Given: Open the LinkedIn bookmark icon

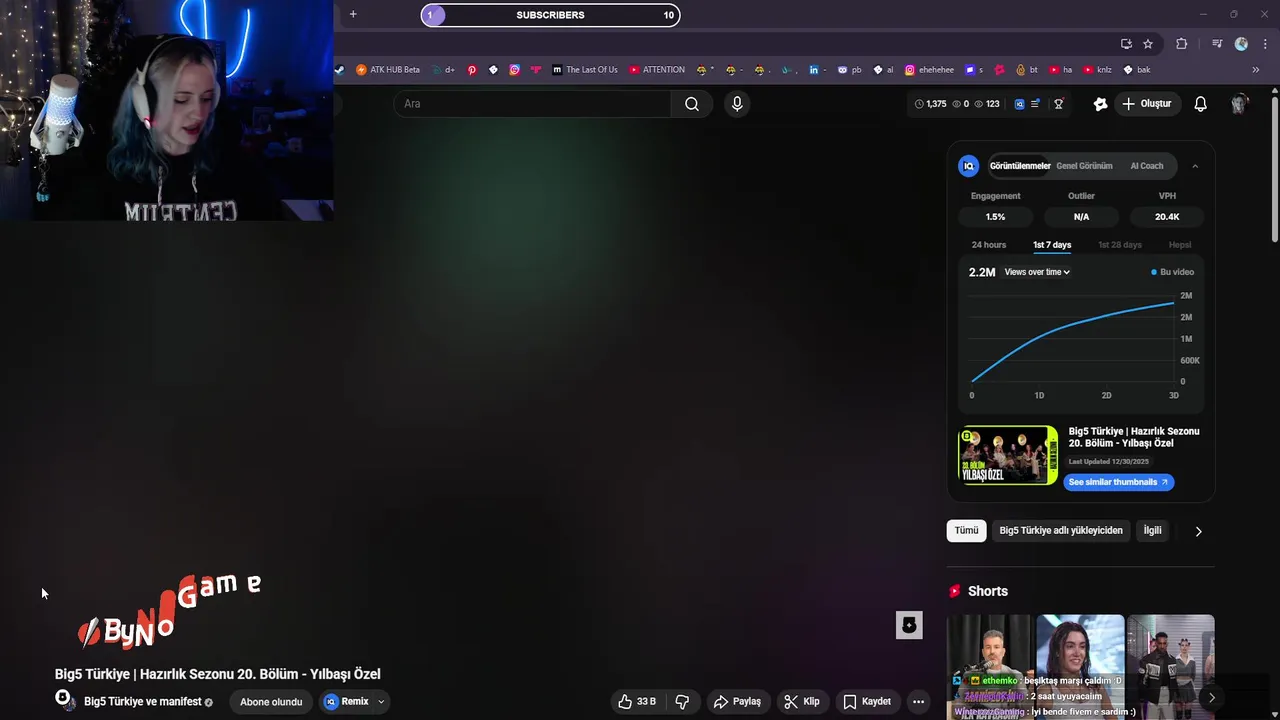Looking at the screenshot, I should click(x=814, y=70).
